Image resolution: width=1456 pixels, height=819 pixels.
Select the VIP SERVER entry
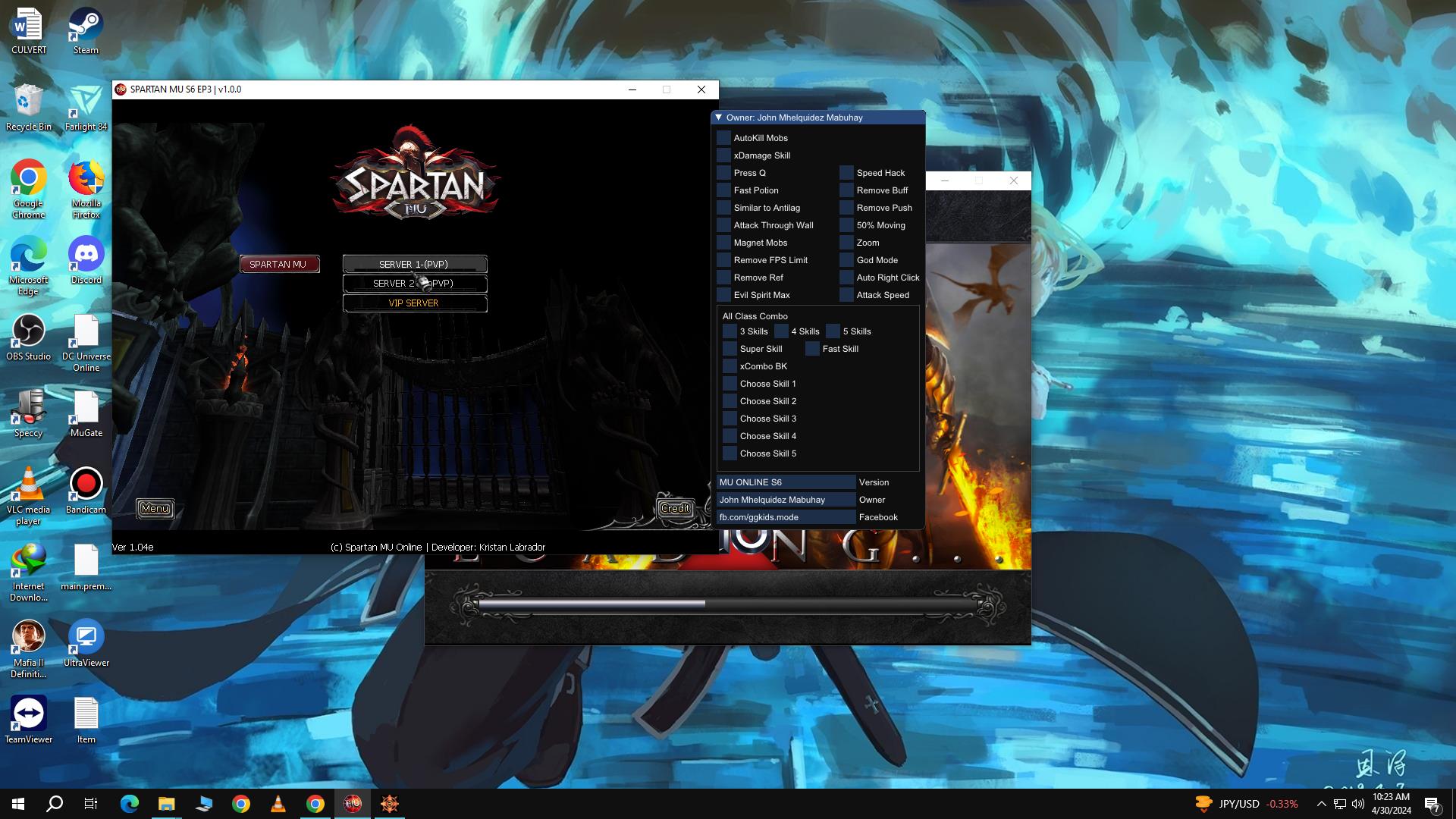415,303
